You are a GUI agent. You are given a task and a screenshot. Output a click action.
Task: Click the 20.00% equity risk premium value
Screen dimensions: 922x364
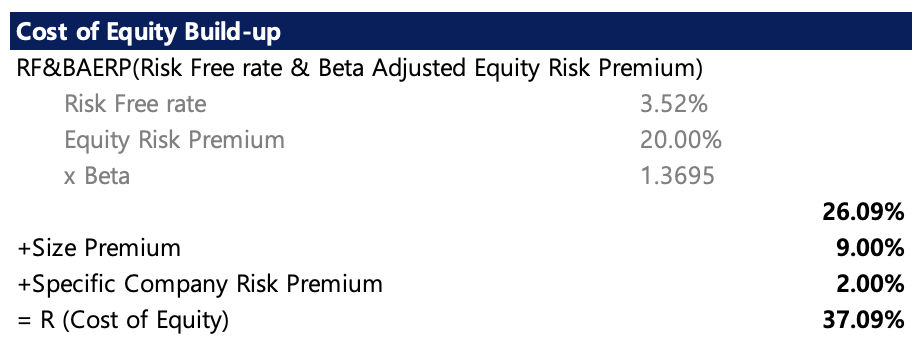pyautogui.click(x=680, y=141)
